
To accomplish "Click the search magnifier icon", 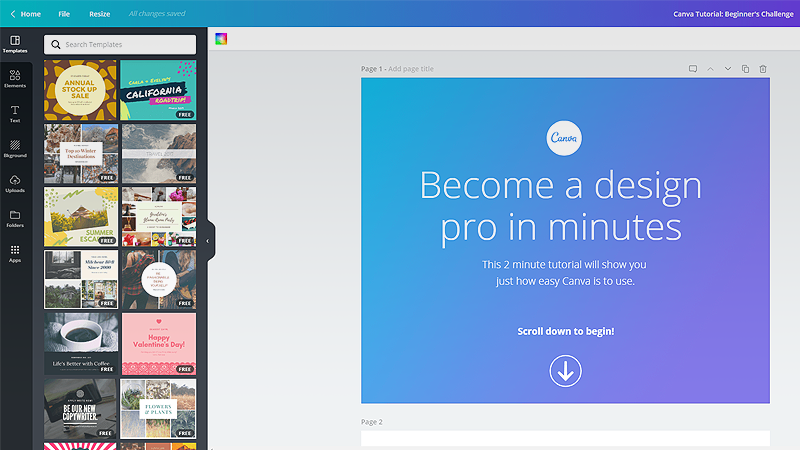I will [56, 45].
